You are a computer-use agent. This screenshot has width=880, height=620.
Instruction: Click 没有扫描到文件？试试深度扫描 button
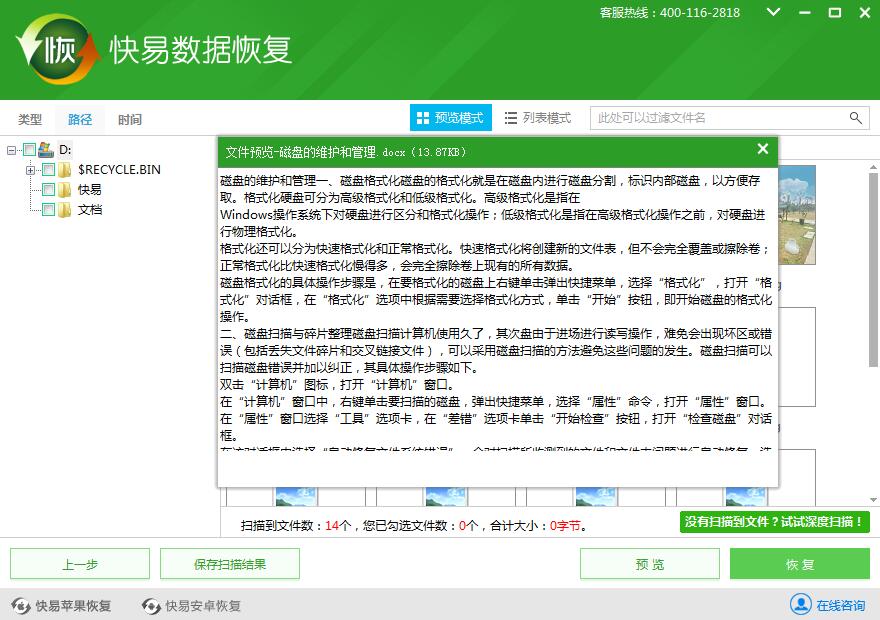click(x=774, y=522)
